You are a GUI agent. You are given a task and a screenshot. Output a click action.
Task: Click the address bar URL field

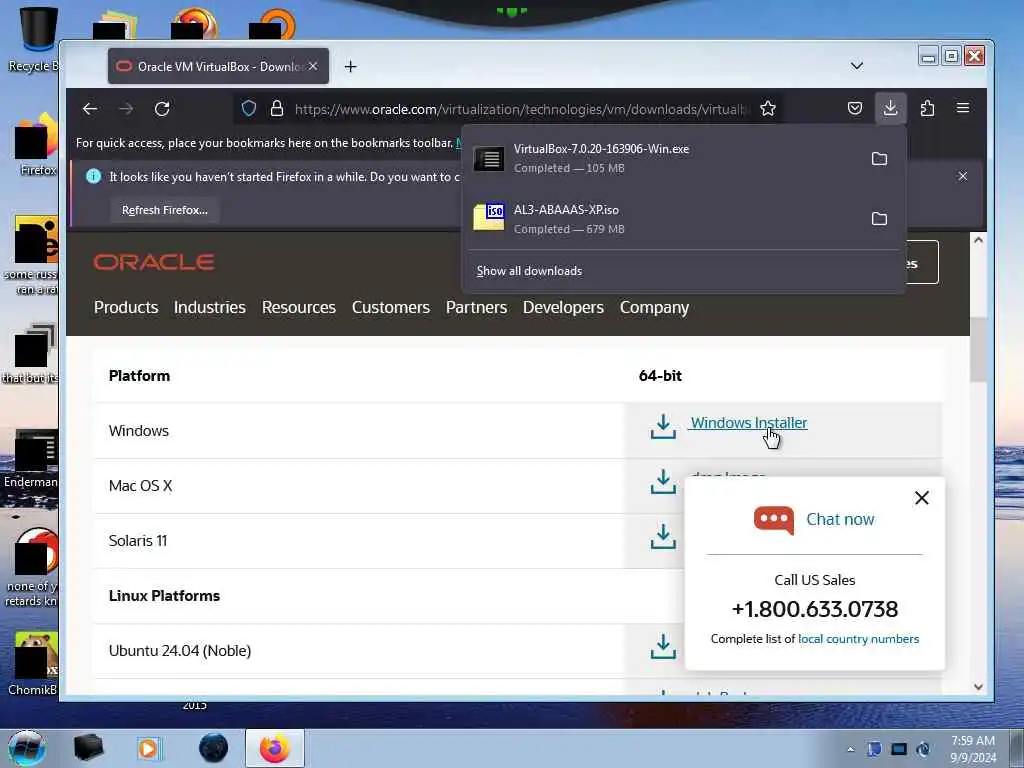click(x=519, y=109)
